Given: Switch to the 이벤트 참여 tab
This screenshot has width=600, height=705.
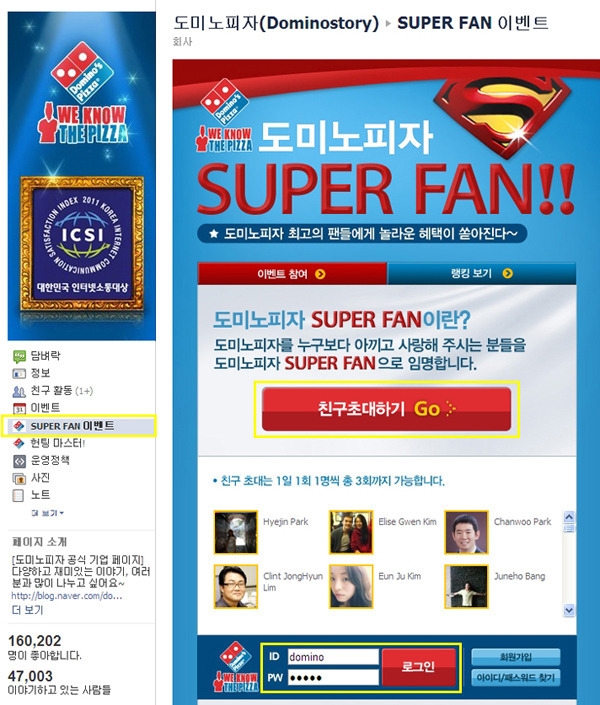Looking at the screenshot, I should 292,274.
